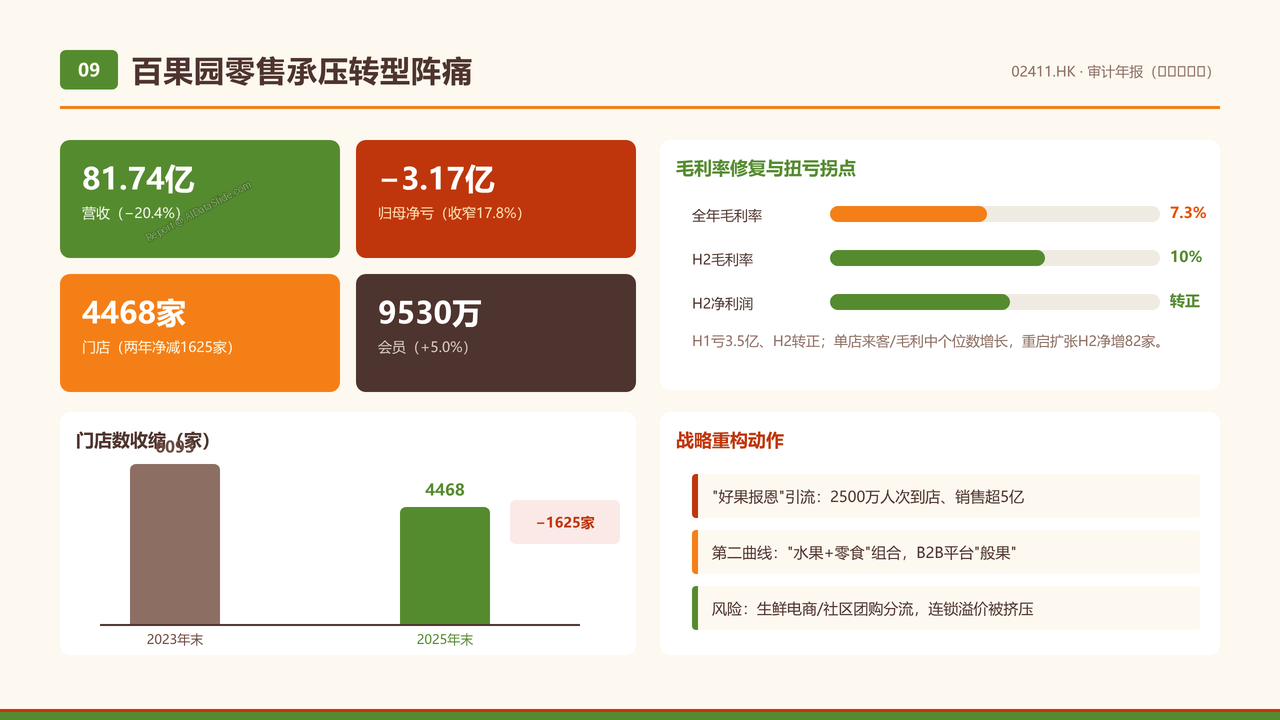Click the 转正 value
1280x720 pixels.
pos(1185,301)
